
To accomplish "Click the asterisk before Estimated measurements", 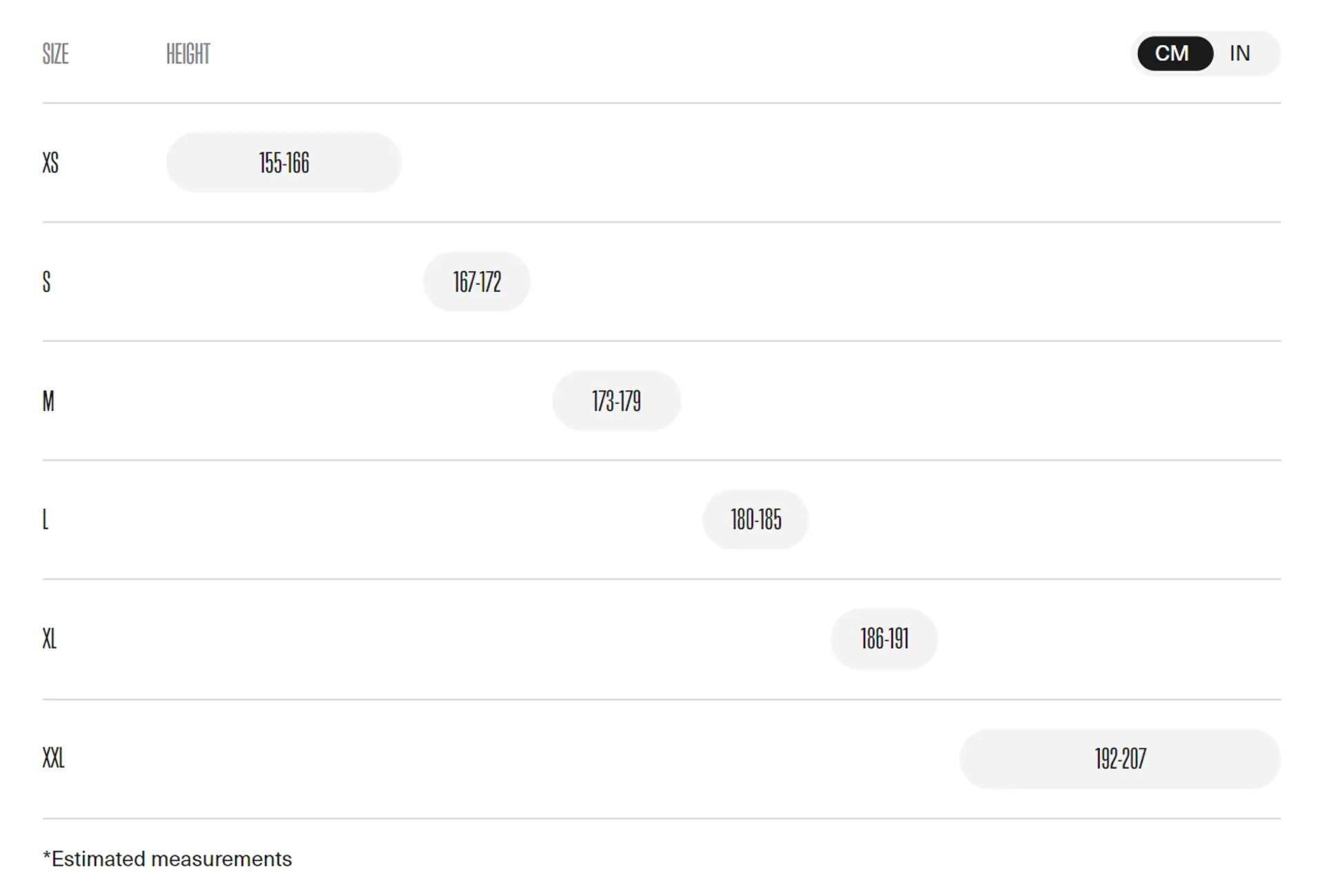I will (46, 857).
